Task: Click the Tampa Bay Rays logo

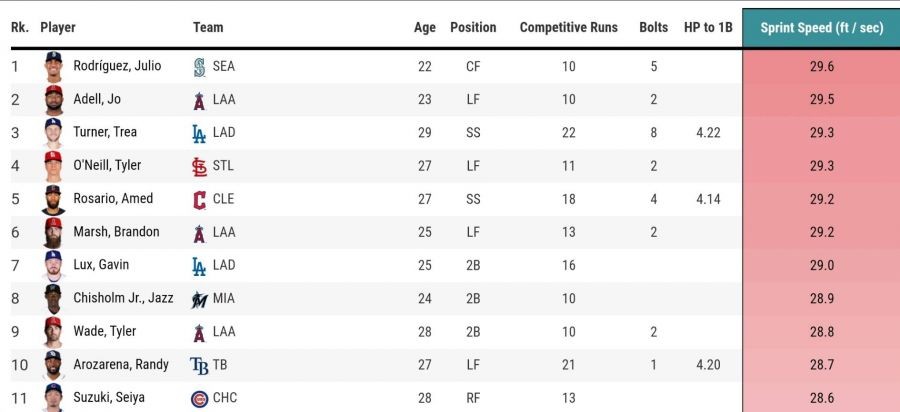Action: click(x=199, y=365)
